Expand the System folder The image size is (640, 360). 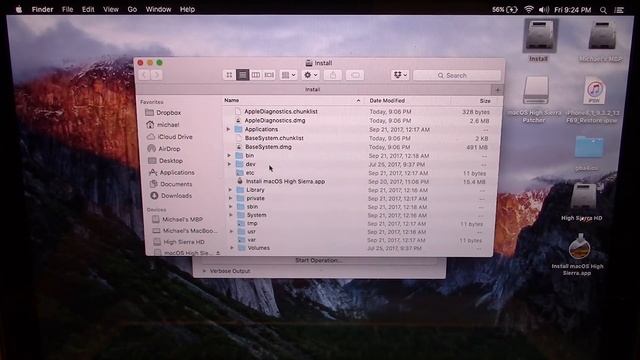click(231, 215)
